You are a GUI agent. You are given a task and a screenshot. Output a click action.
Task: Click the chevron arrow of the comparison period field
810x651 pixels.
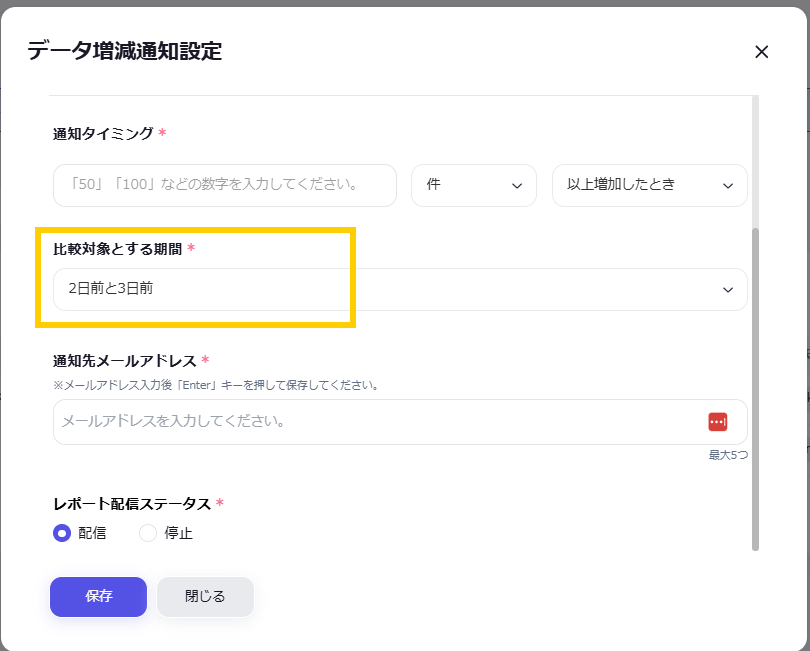[x=727, y=290]
